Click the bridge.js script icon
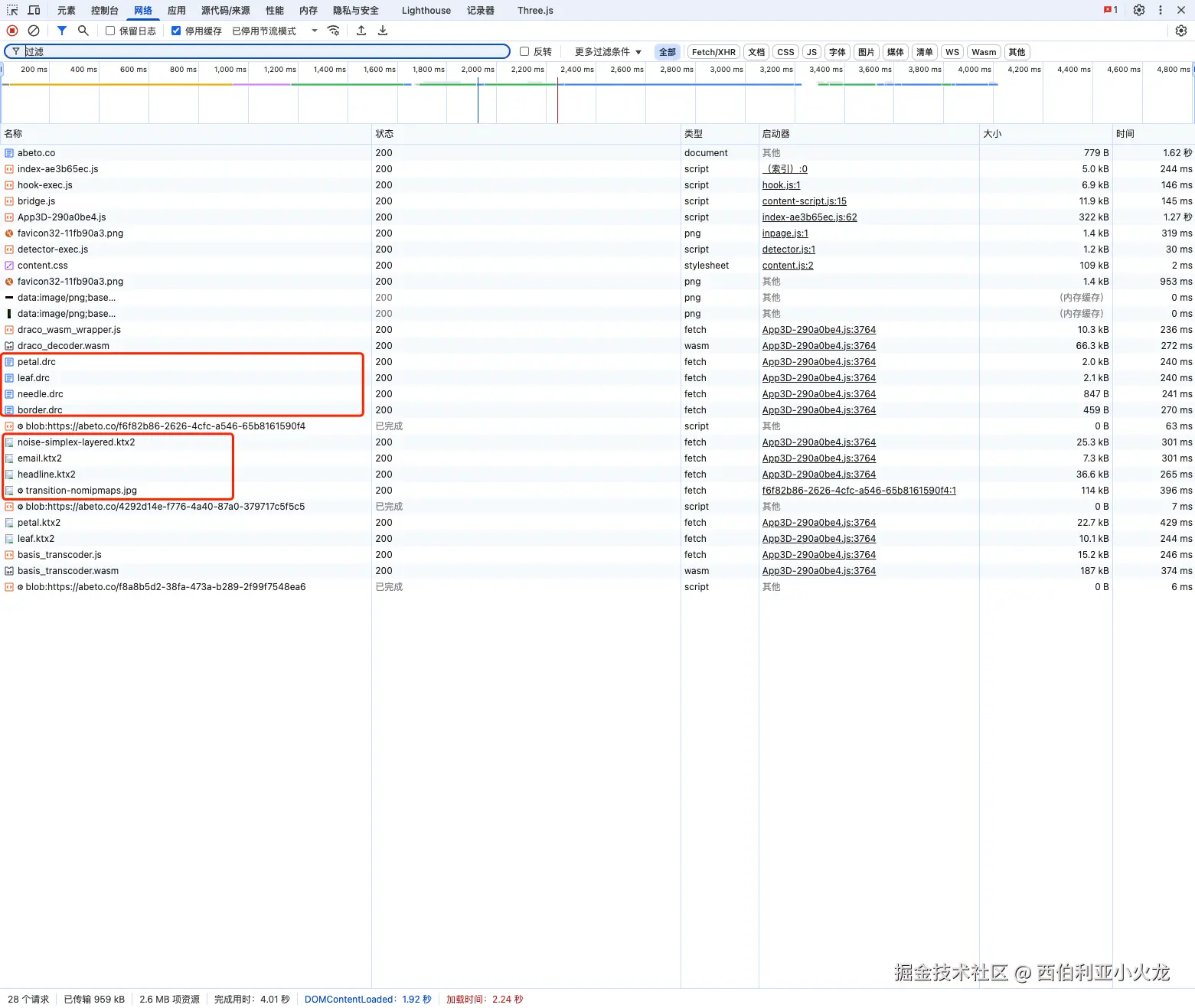 (x=9, y=201)
